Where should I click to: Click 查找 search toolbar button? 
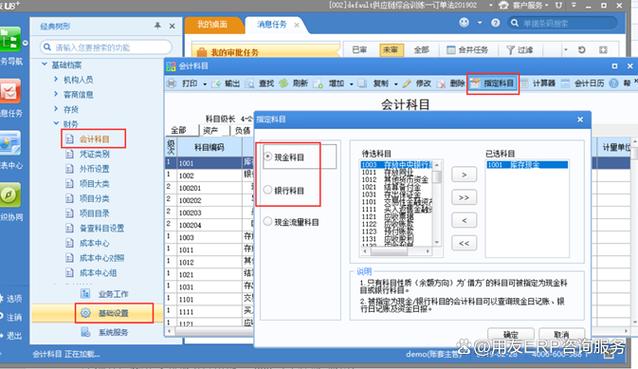(261, 83)
